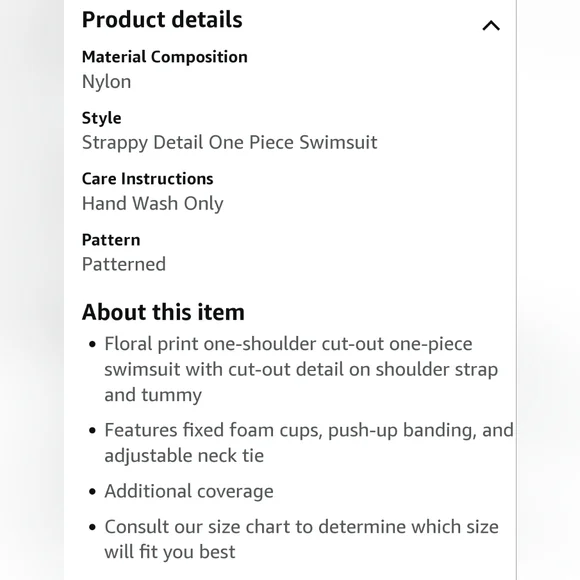Click the 'and tummy' text line
Screen dimensions: 580x580
(x=153, y=395)
